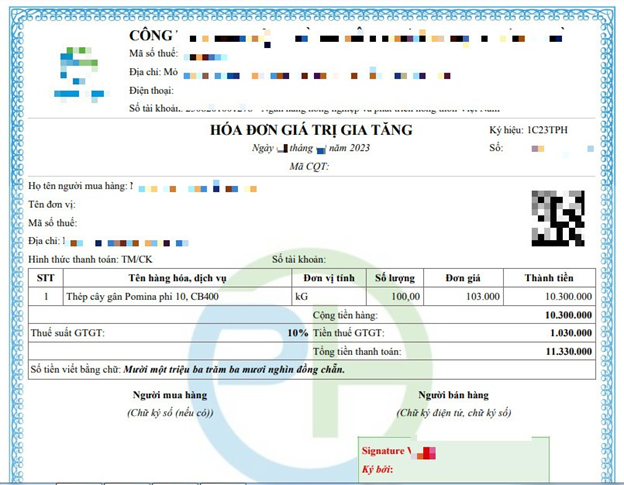This screenshot has width=624, height=485.
Task: Click the 'Cộng tiền hàng:' label
Action: [345, 315]
